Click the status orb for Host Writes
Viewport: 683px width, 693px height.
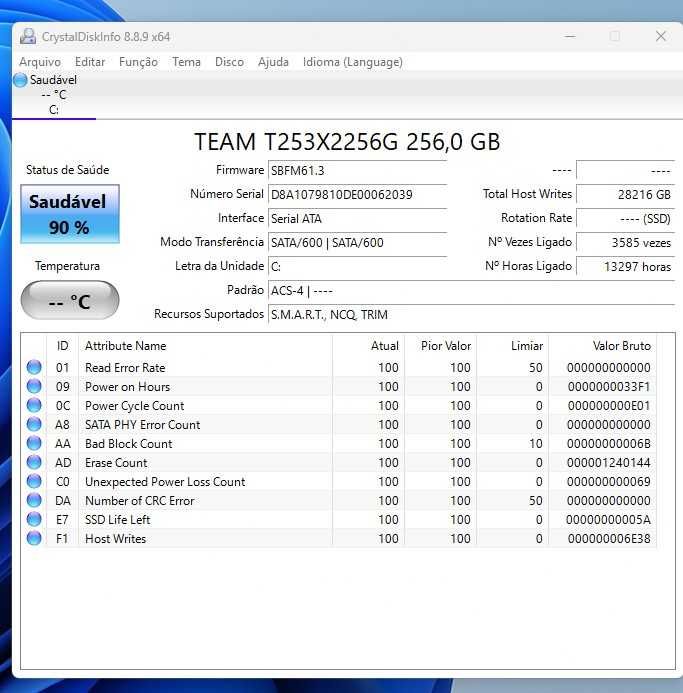pos(34,538)
